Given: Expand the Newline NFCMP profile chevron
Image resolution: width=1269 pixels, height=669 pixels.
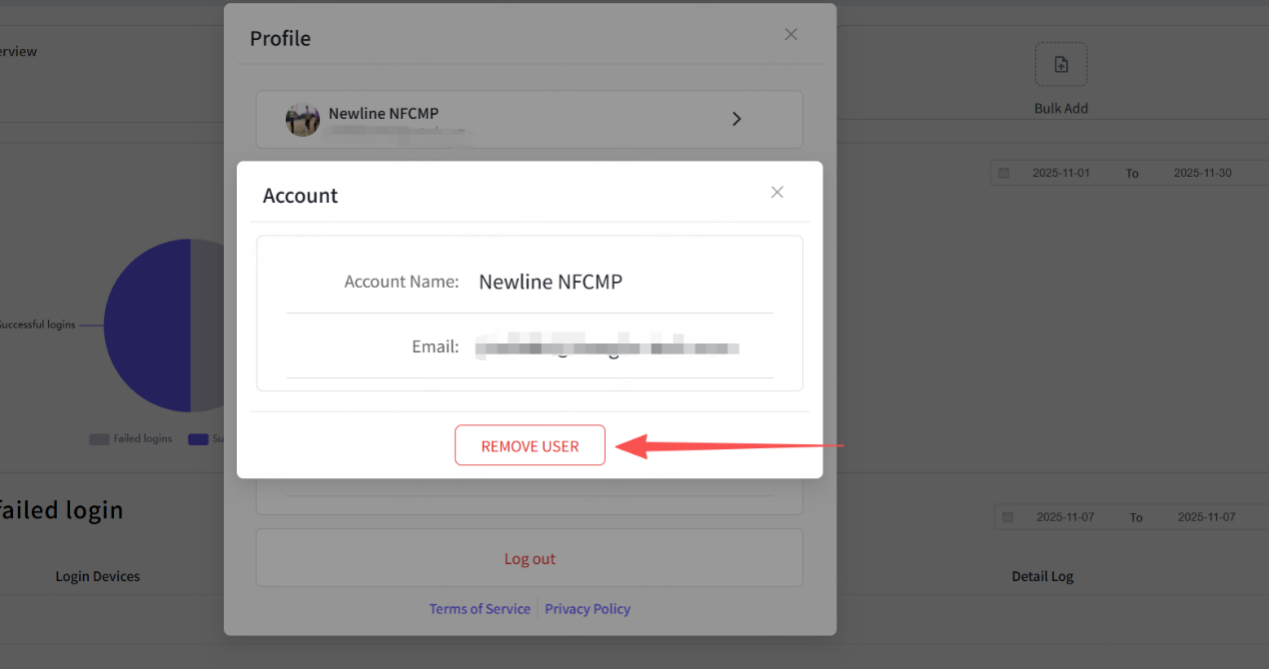Looking at the screenshot, I should coord(737,119).
